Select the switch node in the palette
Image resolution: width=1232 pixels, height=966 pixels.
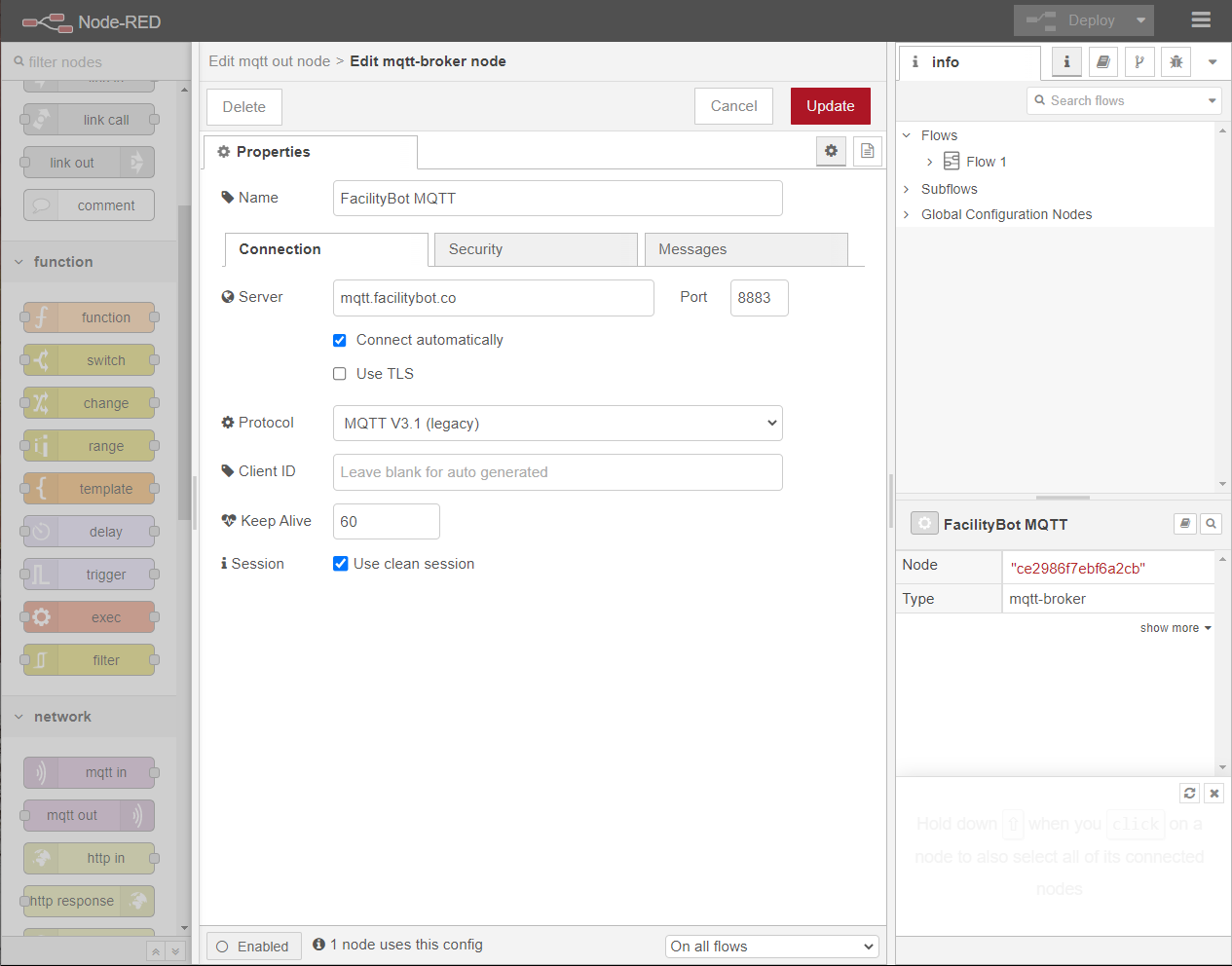[x=90, y=360]
